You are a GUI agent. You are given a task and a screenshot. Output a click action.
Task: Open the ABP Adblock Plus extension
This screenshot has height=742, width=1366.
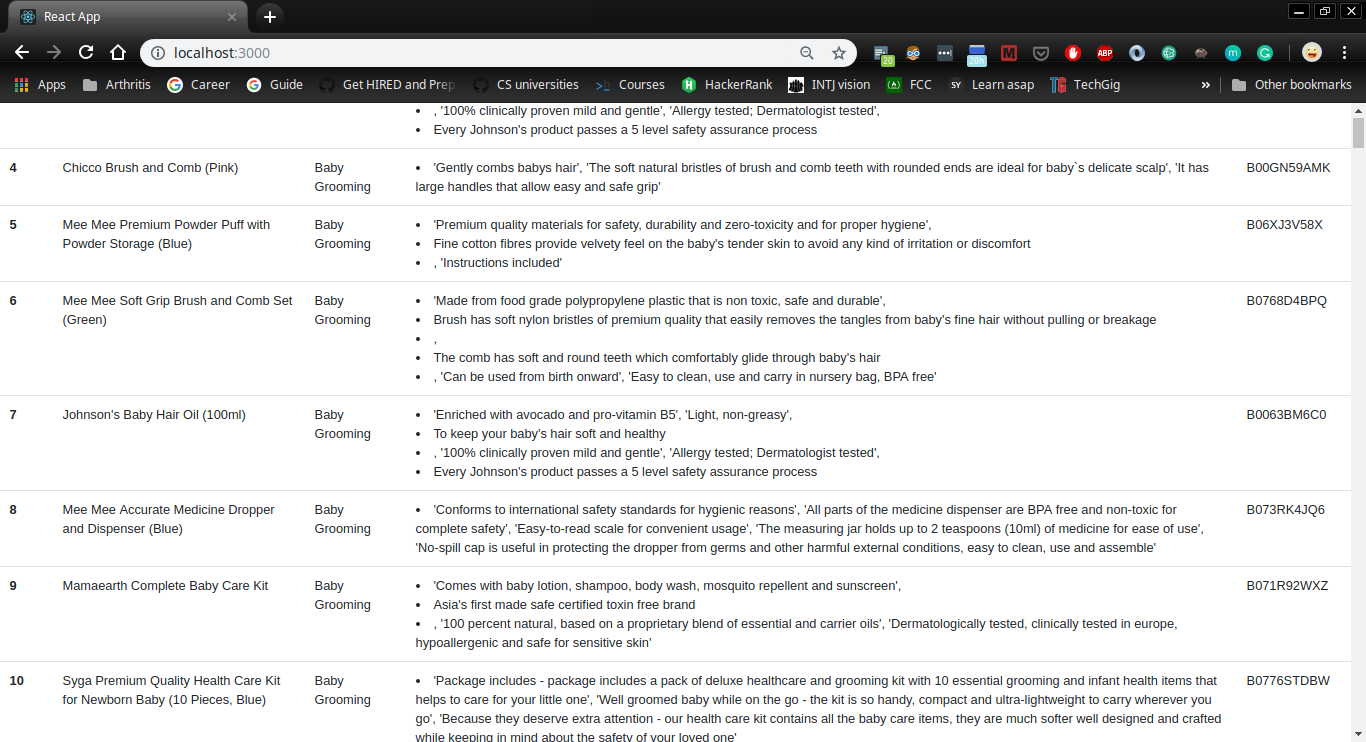(1105, 53)
